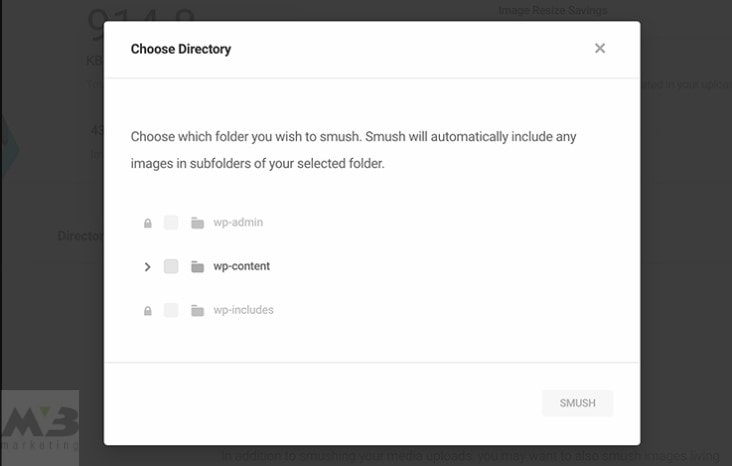Click the lock icon beside wp-includes

pos(148,311)
